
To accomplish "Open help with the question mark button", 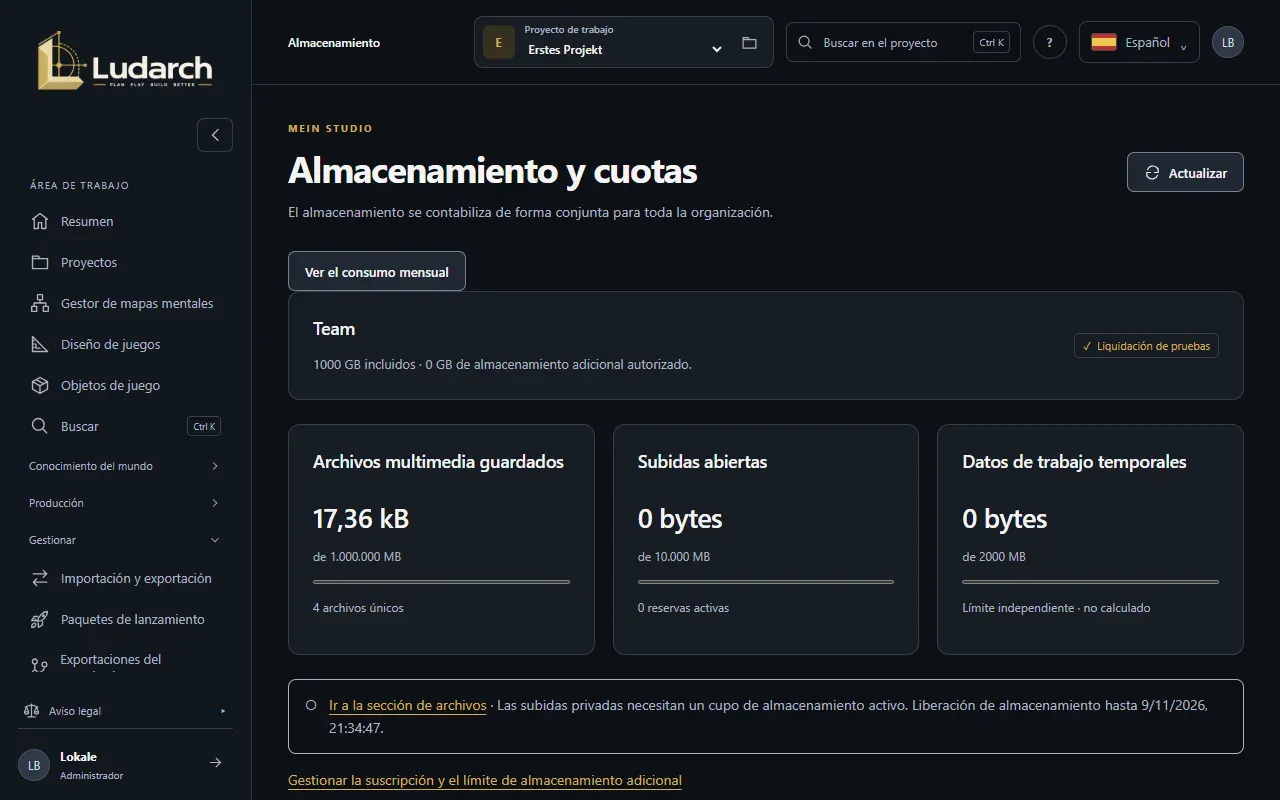I will (1049, 42).
